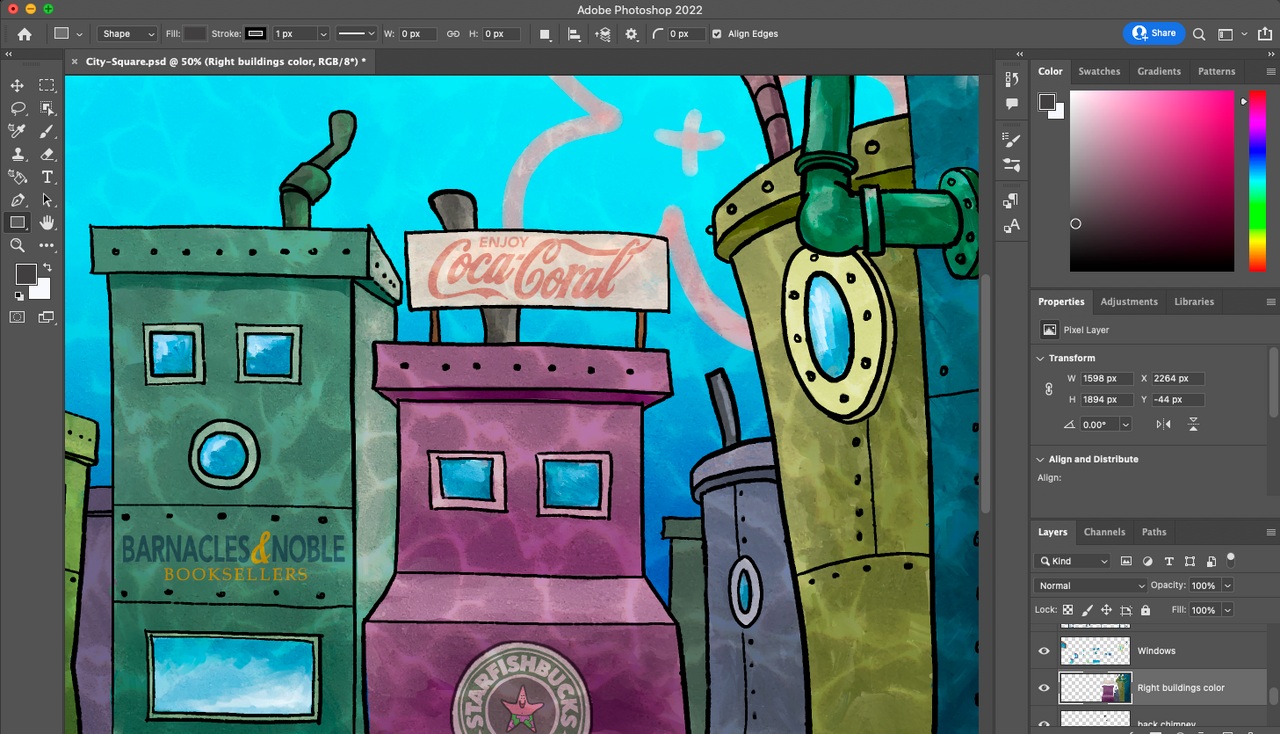The height and width of the screenshot is (734, 1280).
Task: Toggle visibility of Right buildings color layer
Action: coord(1044,688)
